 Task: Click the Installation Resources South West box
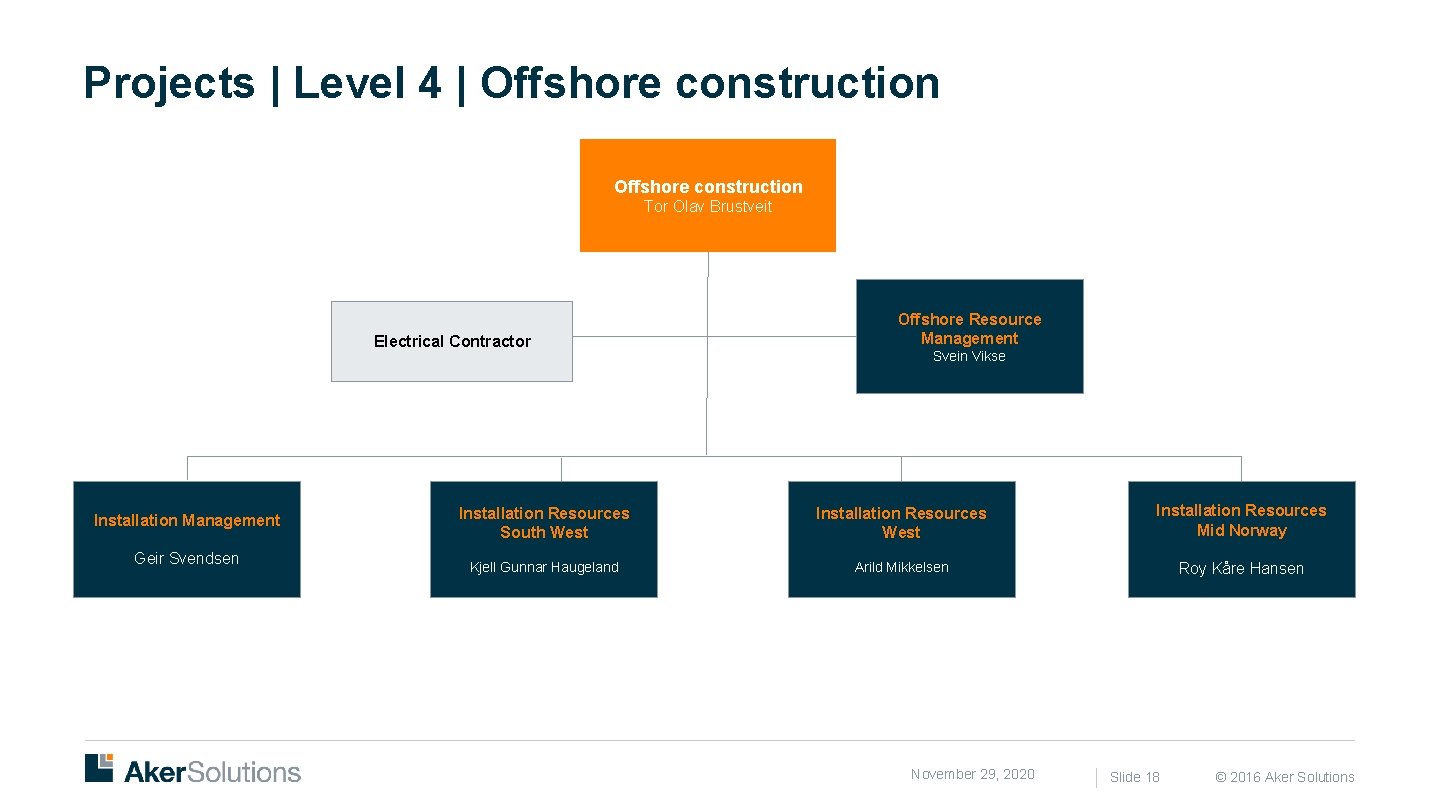tap(543, 538)
